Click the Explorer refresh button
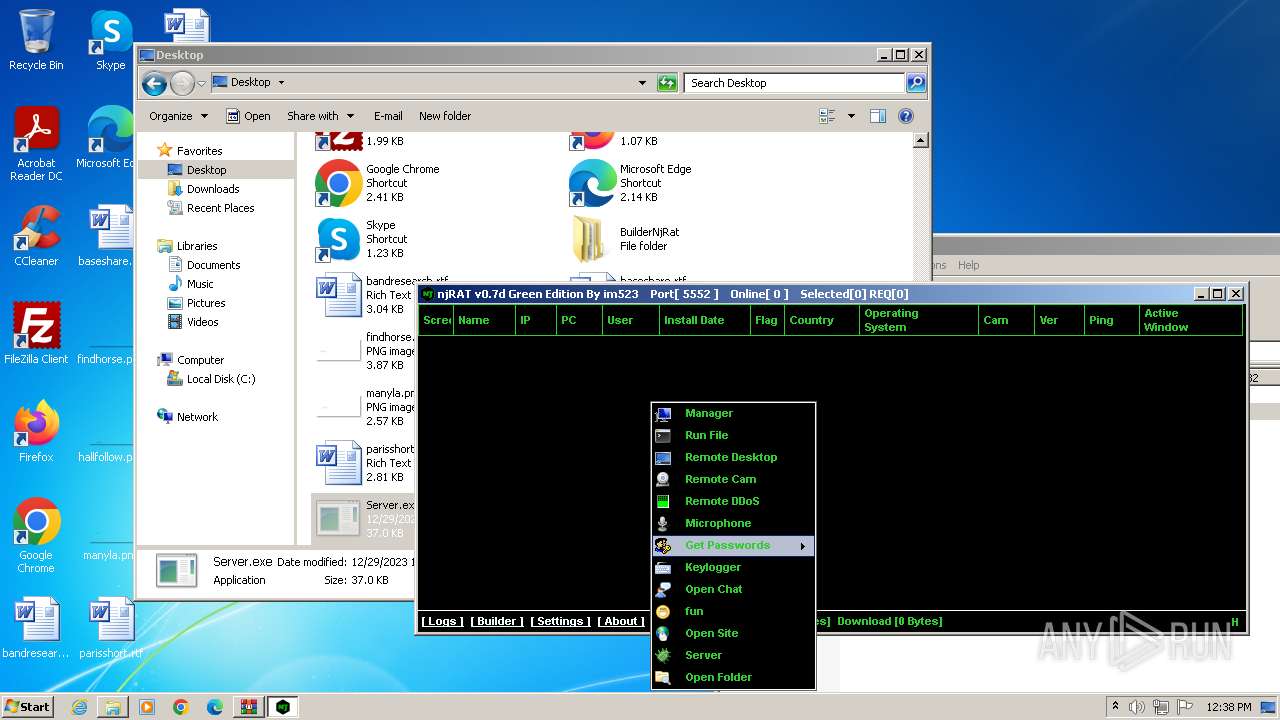The width and height of the screenshot is (1280, 720). pos(667,83)
